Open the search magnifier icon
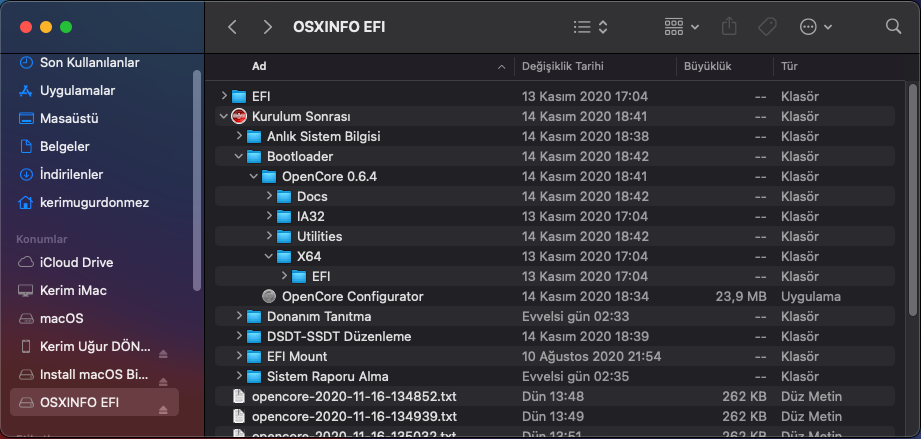Viewport: 921px width, 439px height. click(x=893, y=27)
